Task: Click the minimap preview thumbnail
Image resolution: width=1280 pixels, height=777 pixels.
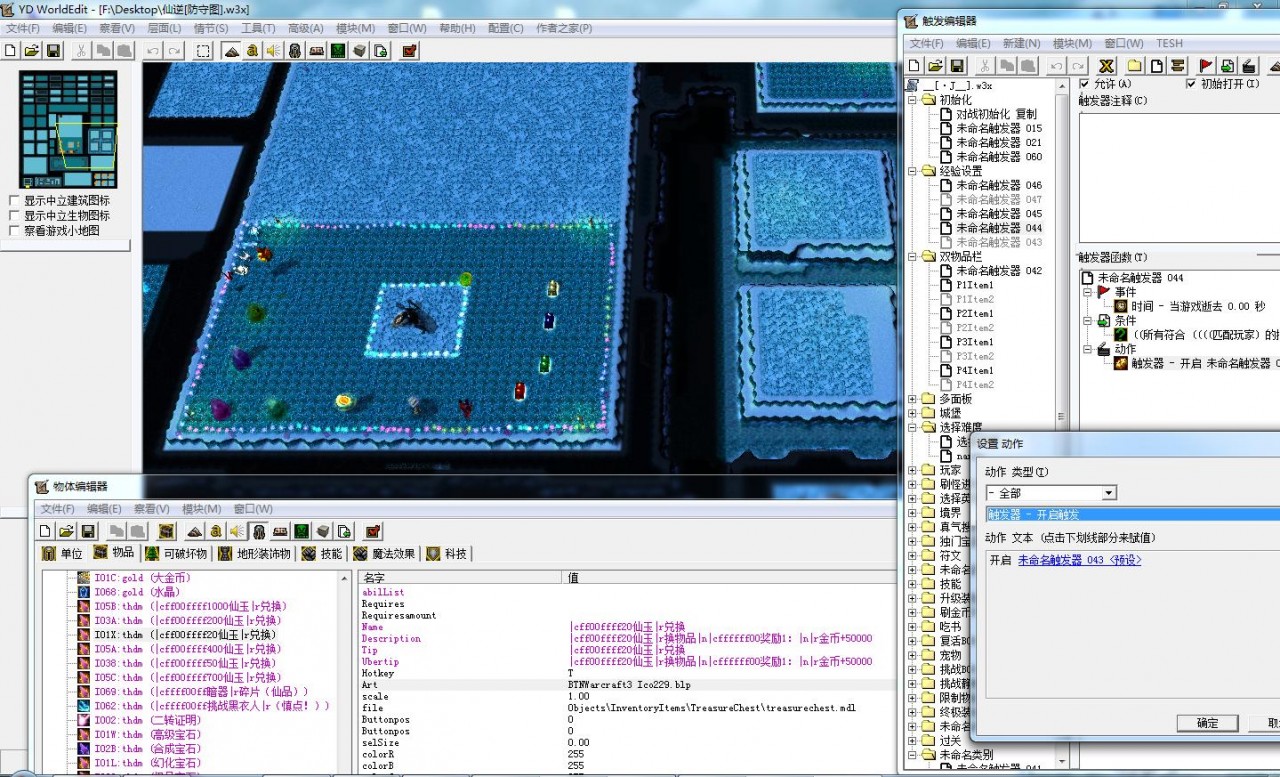Action: coord(68,128)
